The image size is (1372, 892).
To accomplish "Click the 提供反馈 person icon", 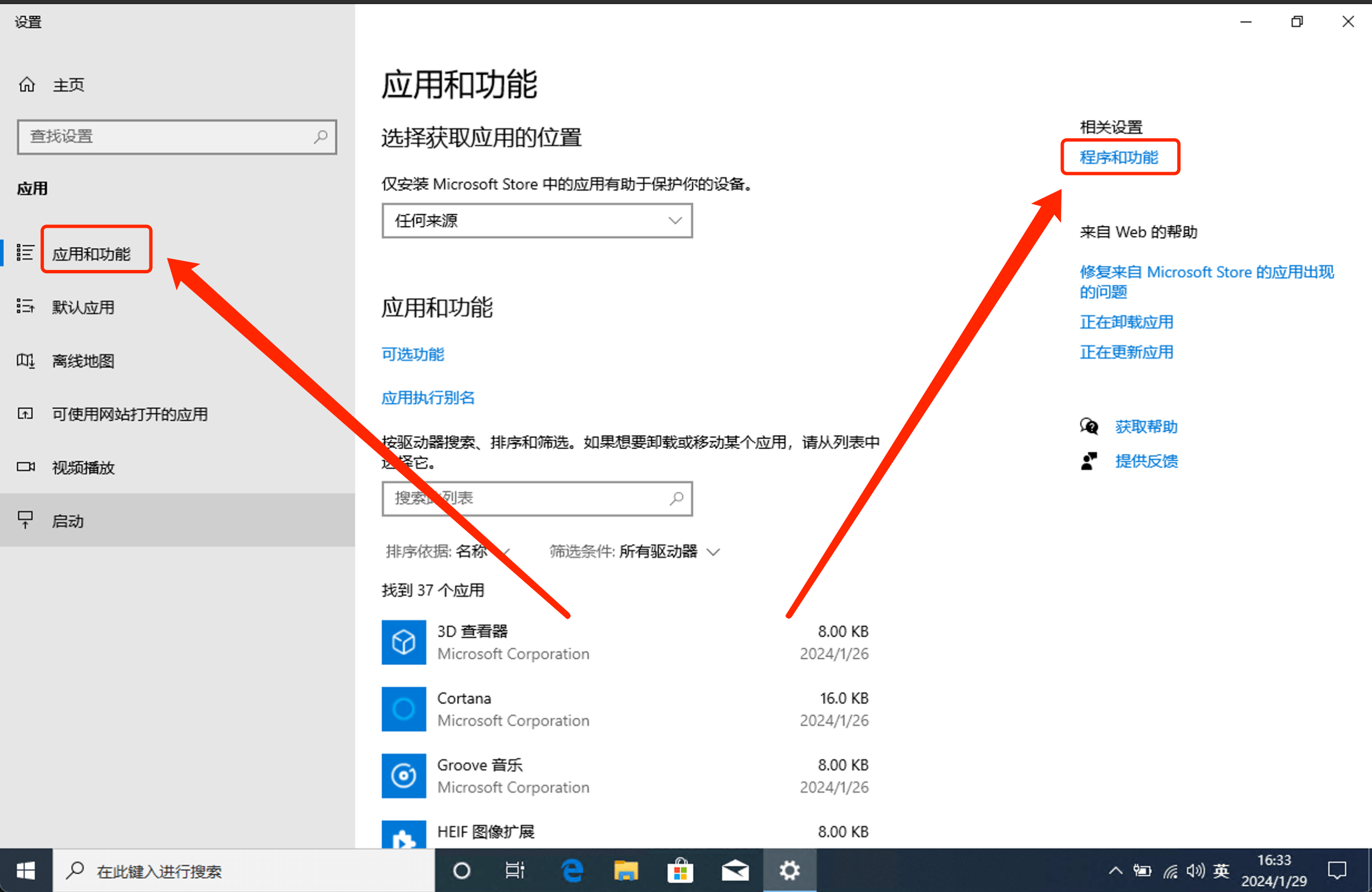I will [x=1089, y=462].
